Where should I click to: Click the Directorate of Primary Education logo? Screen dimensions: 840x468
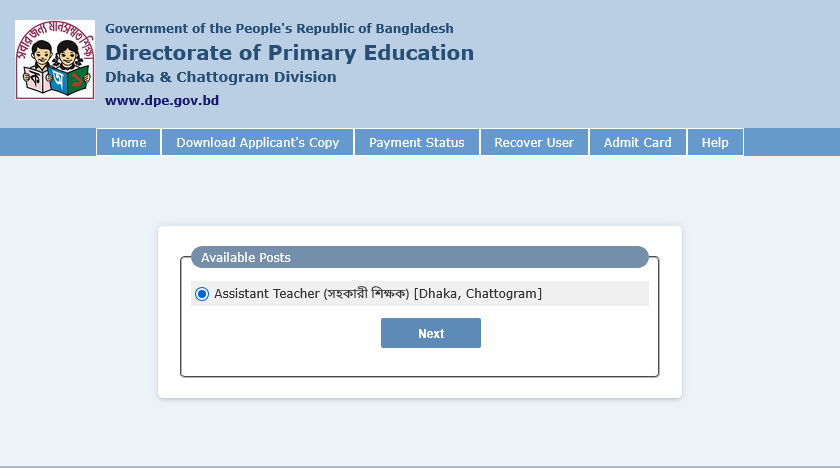[55, 60]
